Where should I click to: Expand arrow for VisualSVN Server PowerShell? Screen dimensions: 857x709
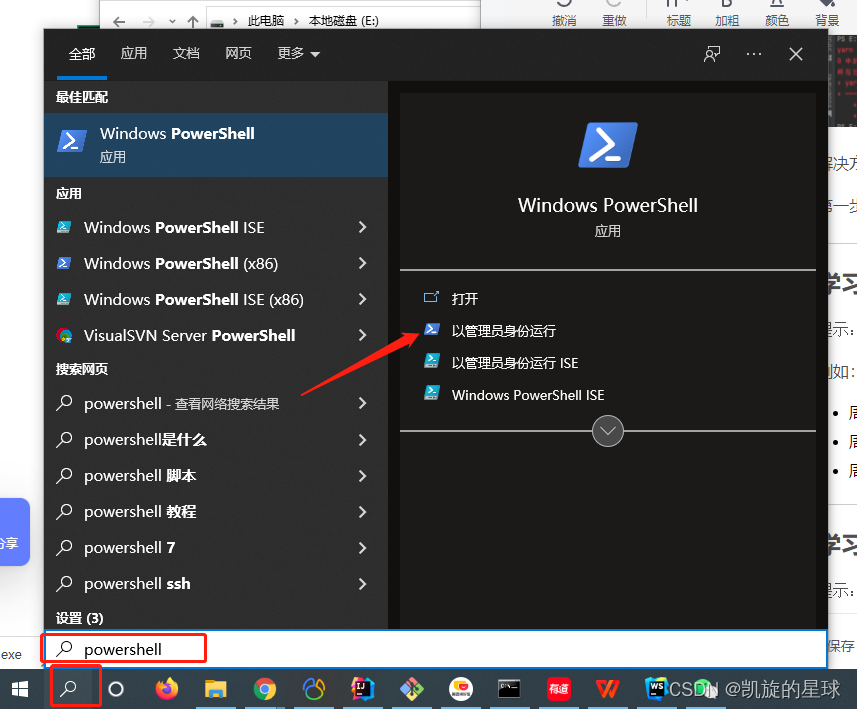[362, 335]
